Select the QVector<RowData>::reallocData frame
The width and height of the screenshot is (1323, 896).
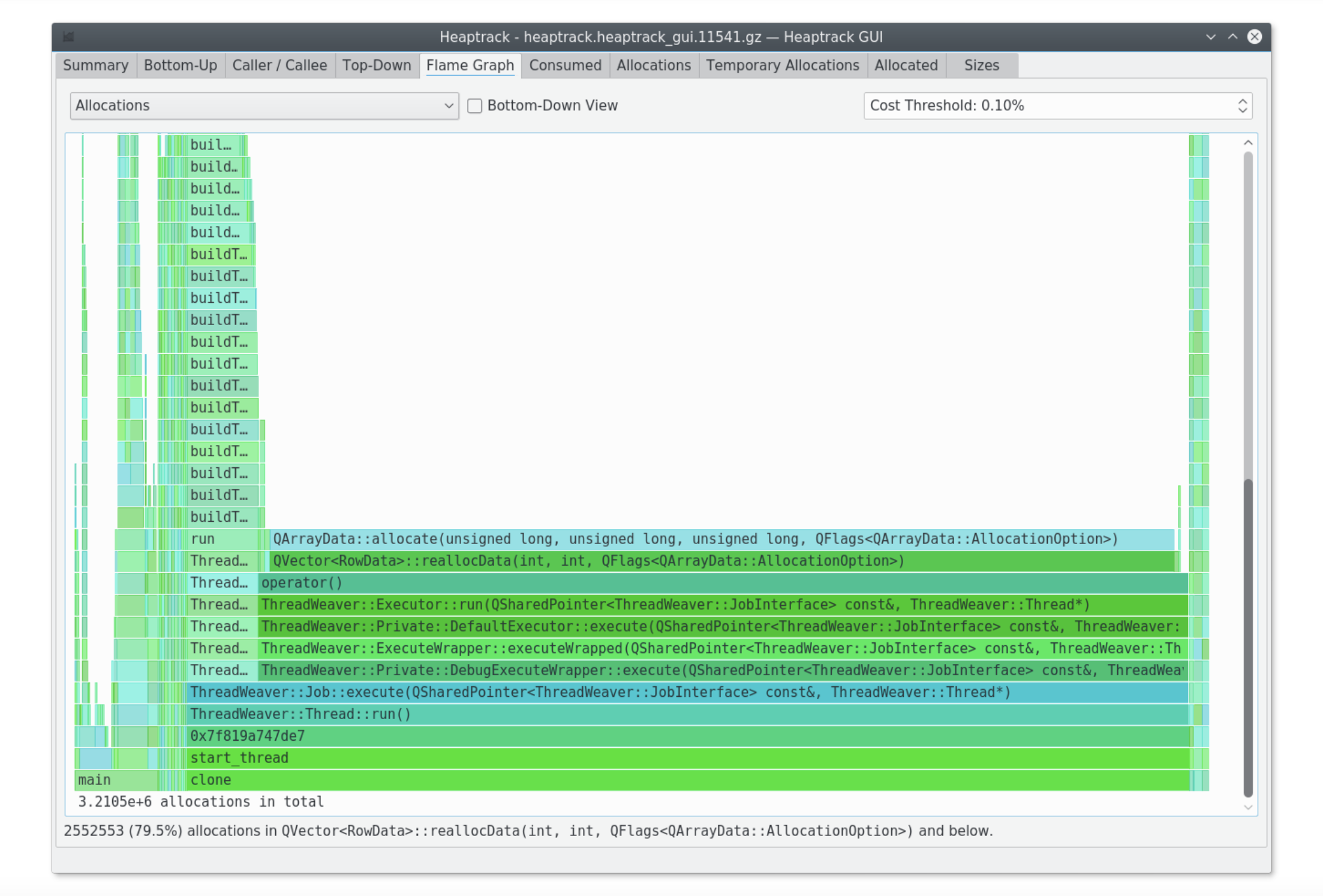coord(722,561)
